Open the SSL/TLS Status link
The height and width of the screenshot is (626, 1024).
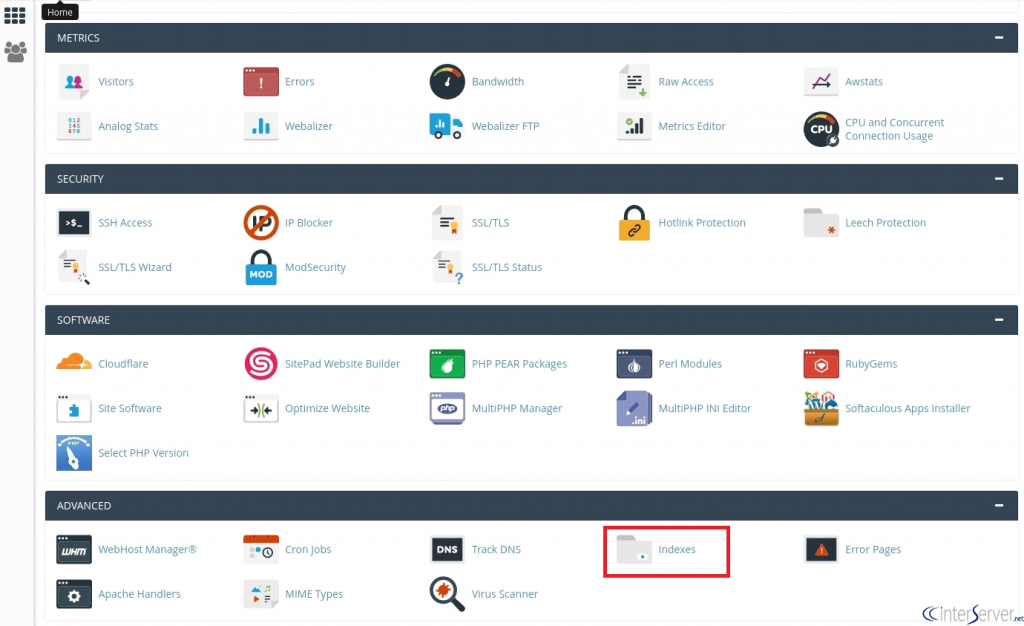[x=507, y=267]
